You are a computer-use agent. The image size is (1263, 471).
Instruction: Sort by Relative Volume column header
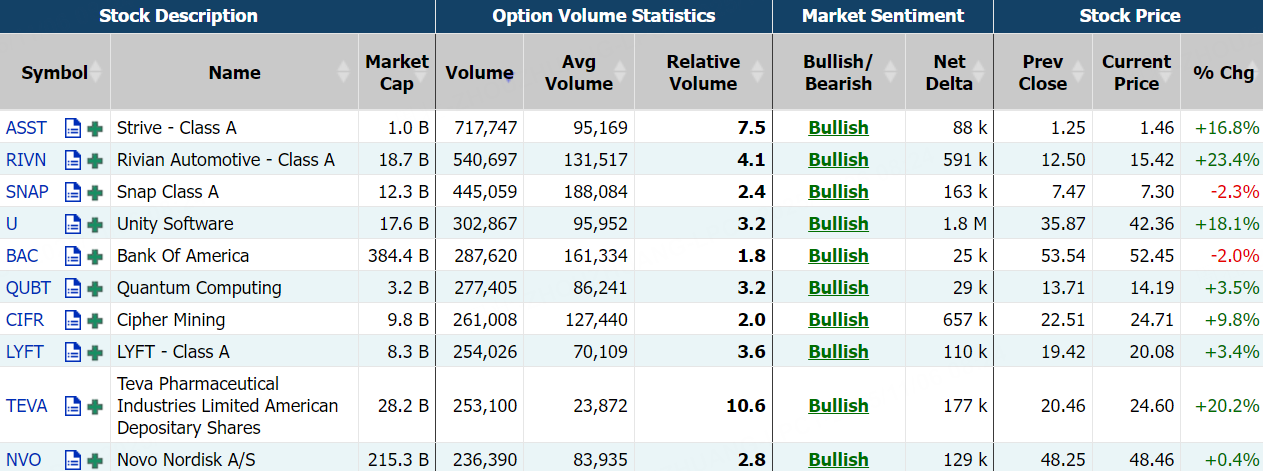pyautogui.click(x=702, y=72)
